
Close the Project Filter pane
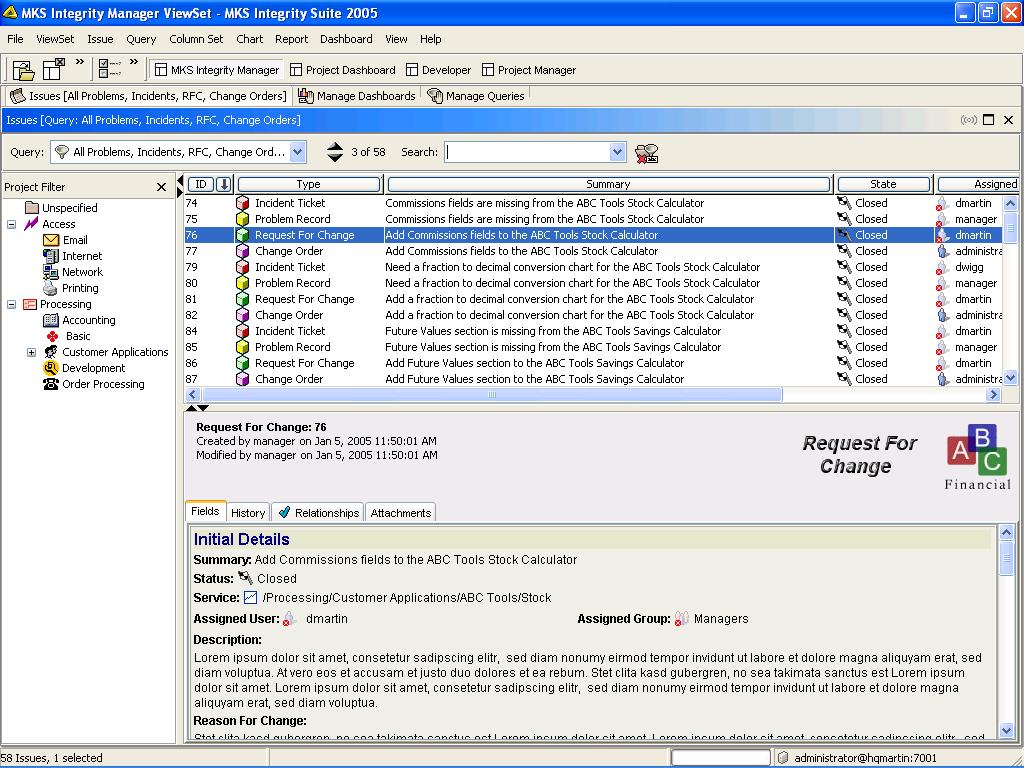161,187
